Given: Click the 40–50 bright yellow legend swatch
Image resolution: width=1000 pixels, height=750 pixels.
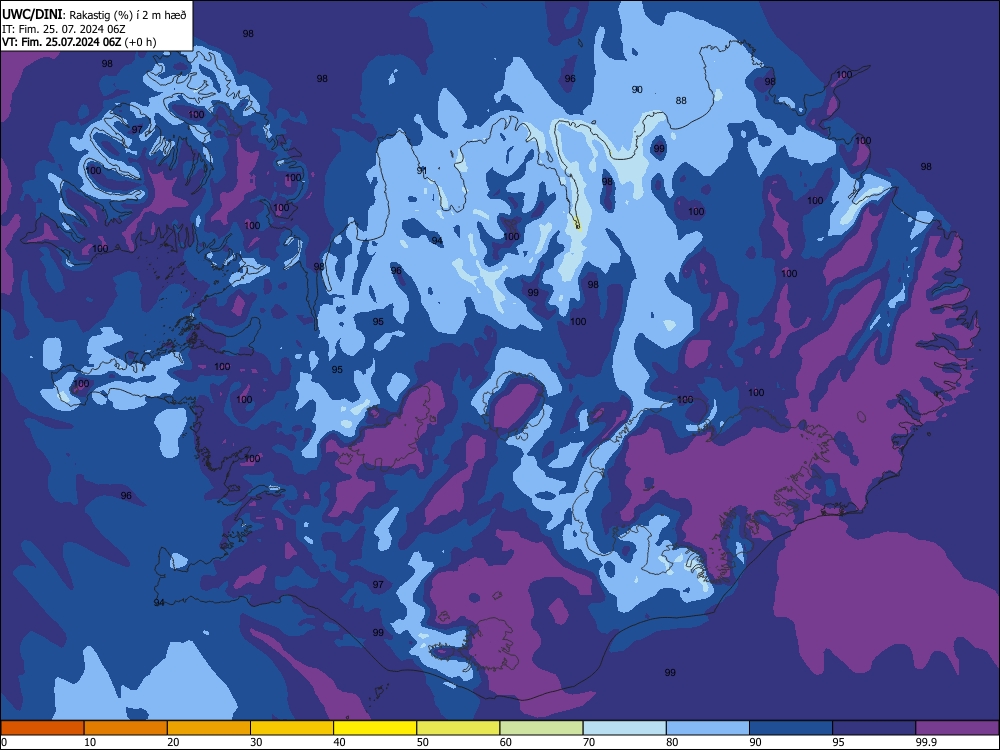Looking at the screenshot, I should (375, 728).
